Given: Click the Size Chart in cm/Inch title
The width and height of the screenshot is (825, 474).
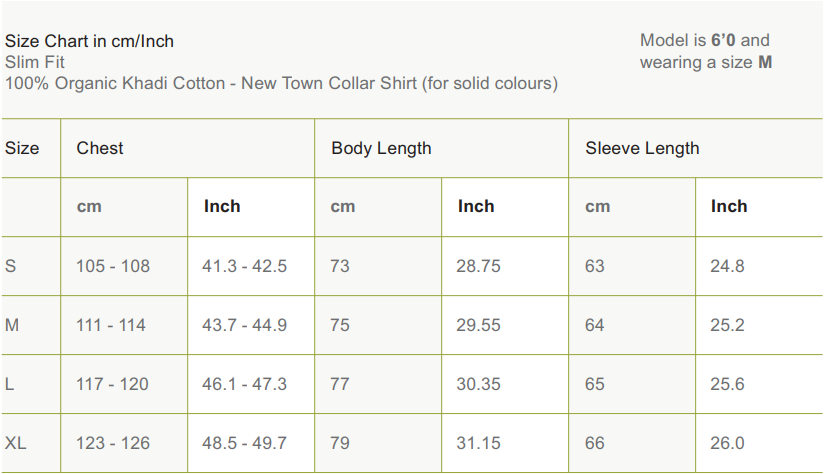Looking at the screenshot, I should tap(90, 41).
